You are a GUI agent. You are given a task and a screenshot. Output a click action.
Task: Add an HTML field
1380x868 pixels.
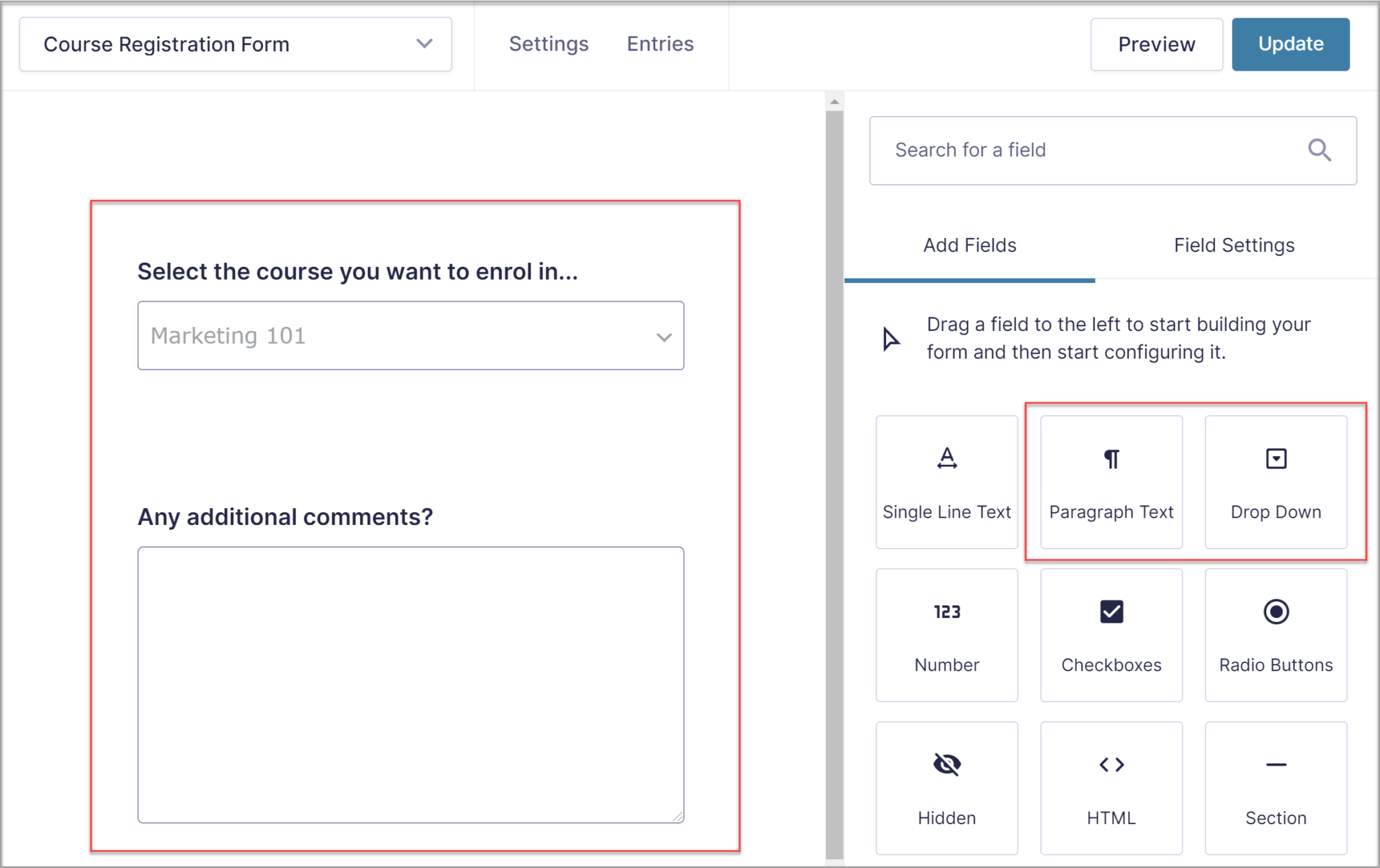click(x=1110, y=786)
